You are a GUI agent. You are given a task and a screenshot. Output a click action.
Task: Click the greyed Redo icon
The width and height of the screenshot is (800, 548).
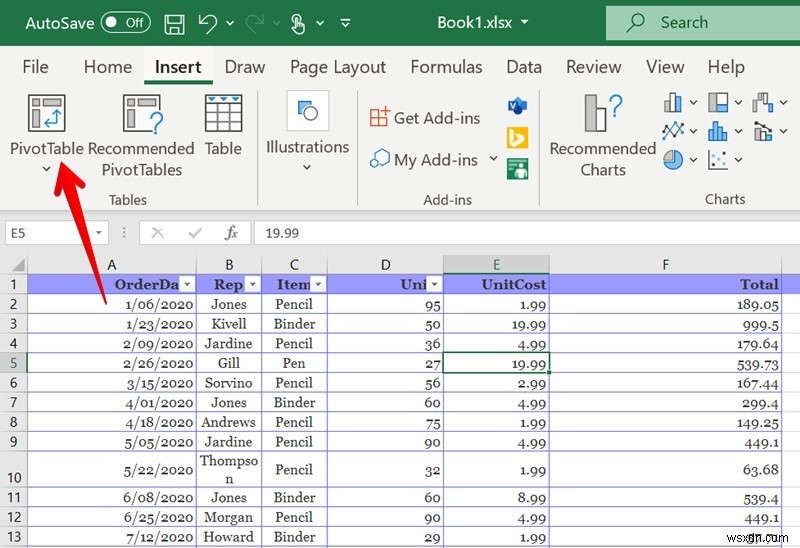[255, 23]
